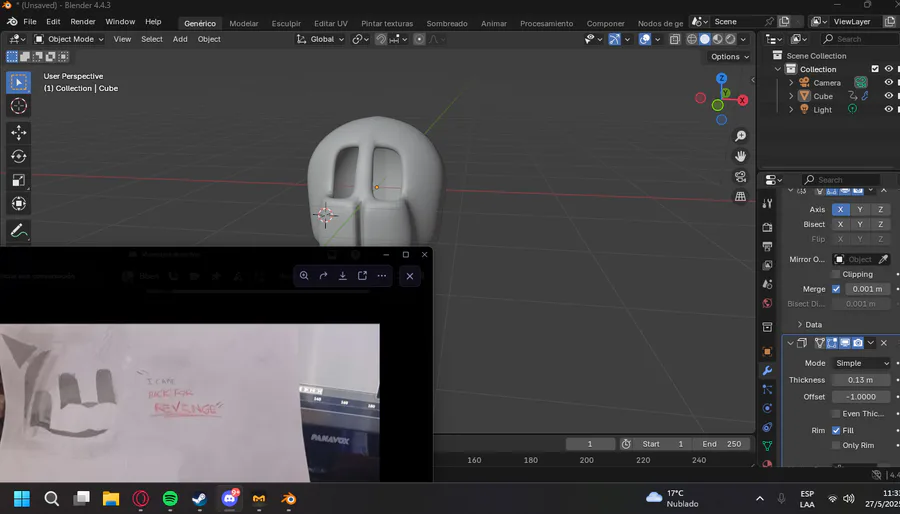Toggle camera view icon in viewport
Screen dimensions: 900x514
coord(740,176)
